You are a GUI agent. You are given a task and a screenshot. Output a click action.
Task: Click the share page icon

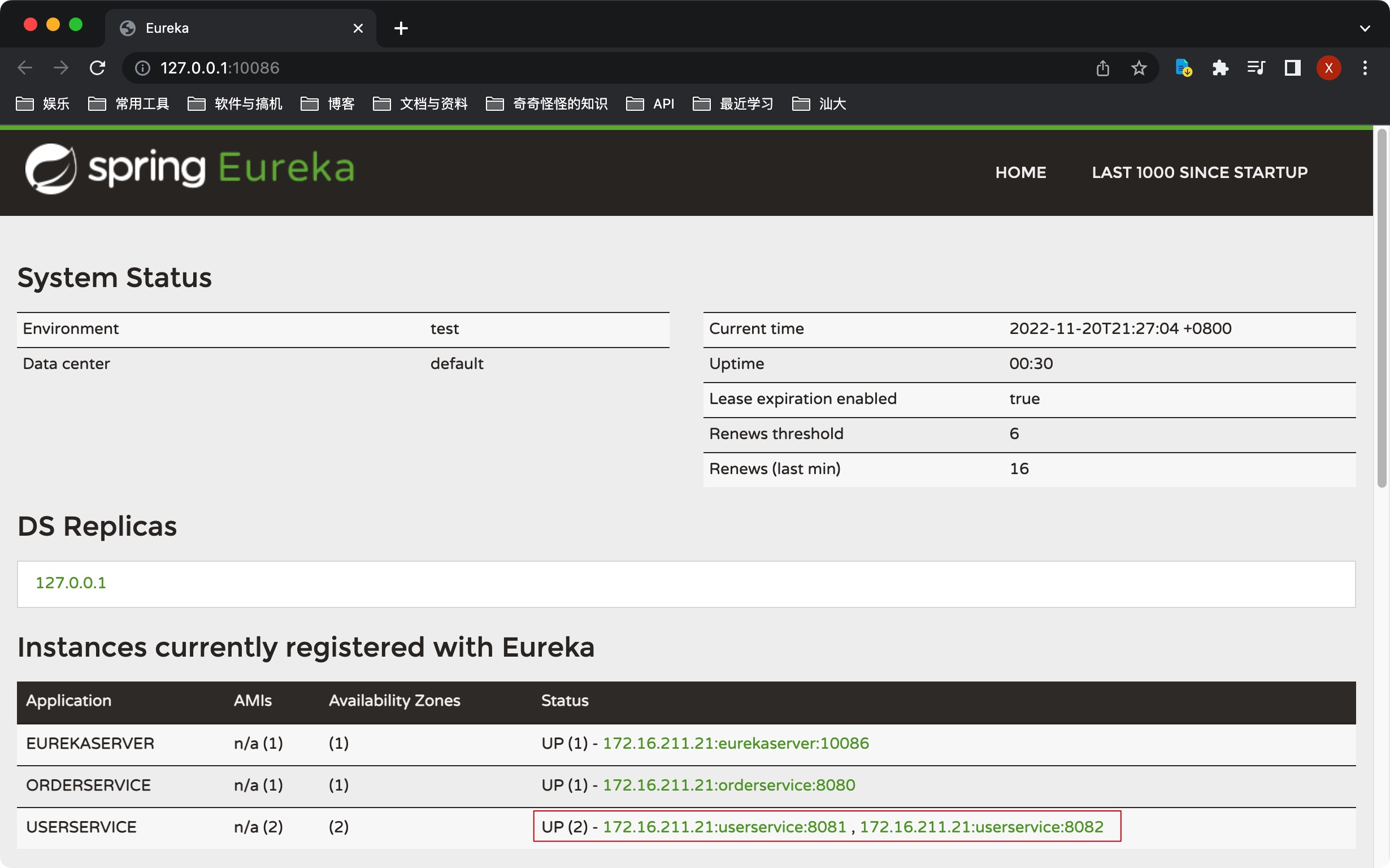point(1102,68)
